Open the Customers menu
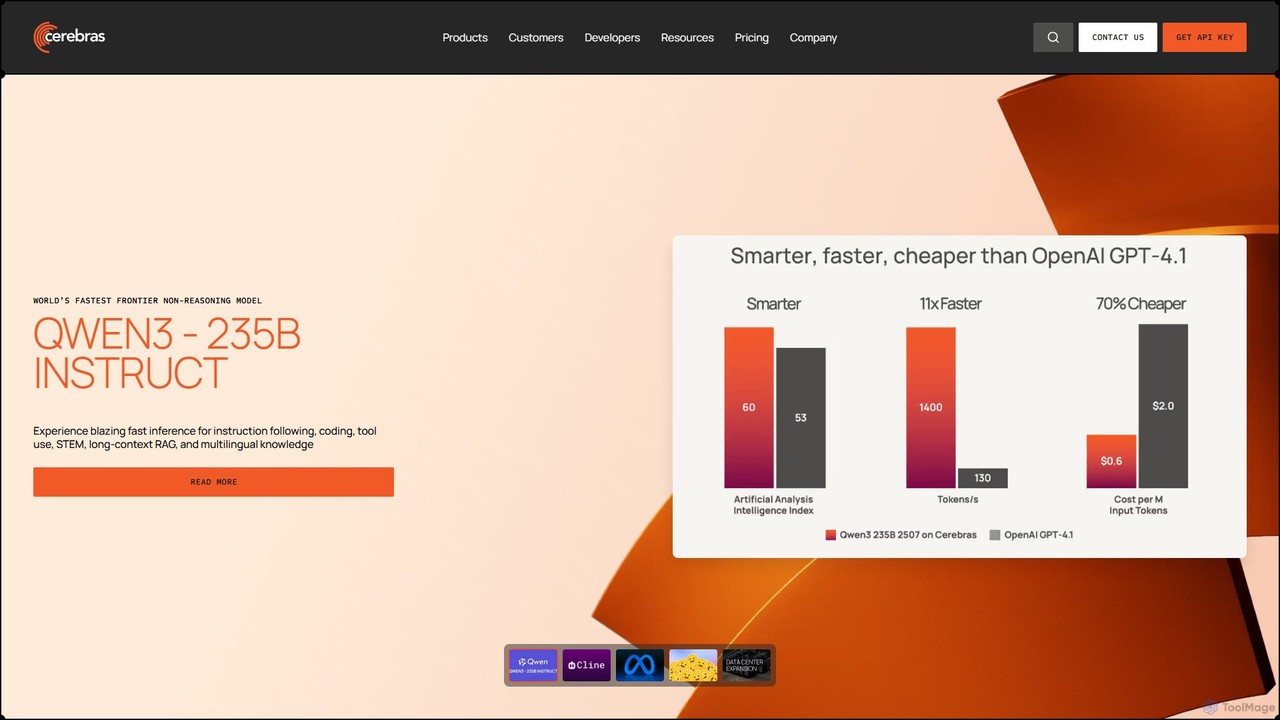This screenshot has width=1280, height=720. pyautogui.click(x=536, y=38)
